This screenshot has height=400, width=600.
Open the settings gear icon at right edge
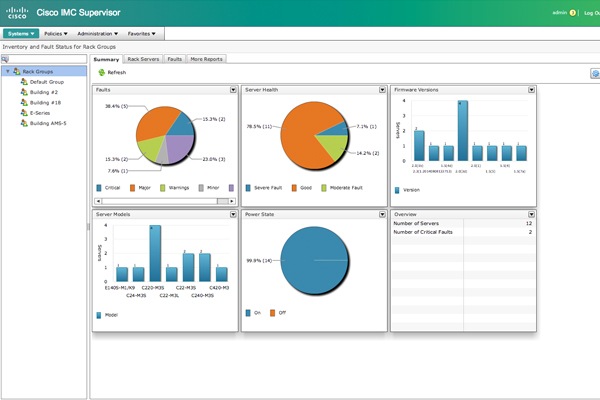[x=595, y=74]
